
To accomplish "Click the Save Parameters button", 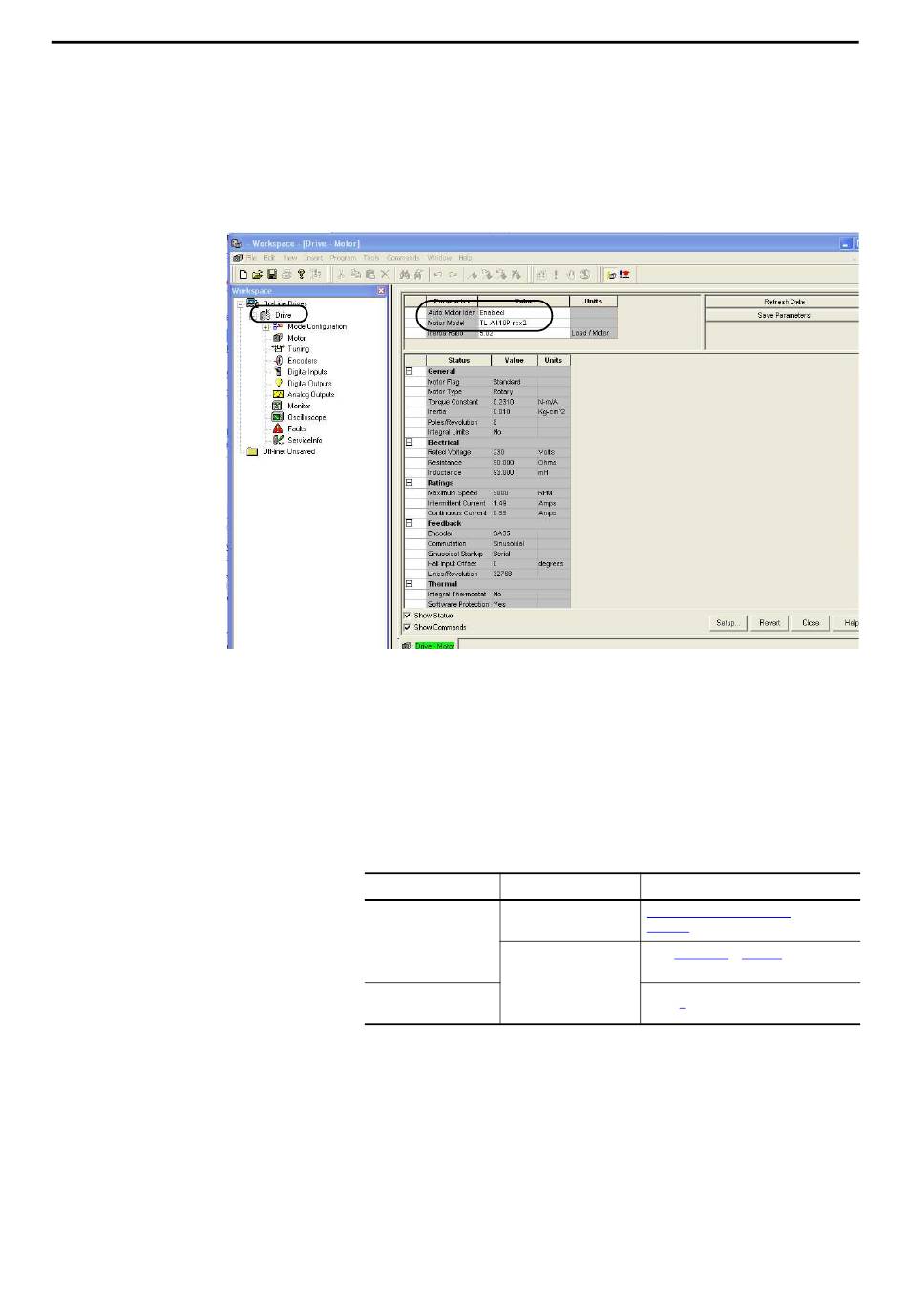I will [x=783, y=315].
